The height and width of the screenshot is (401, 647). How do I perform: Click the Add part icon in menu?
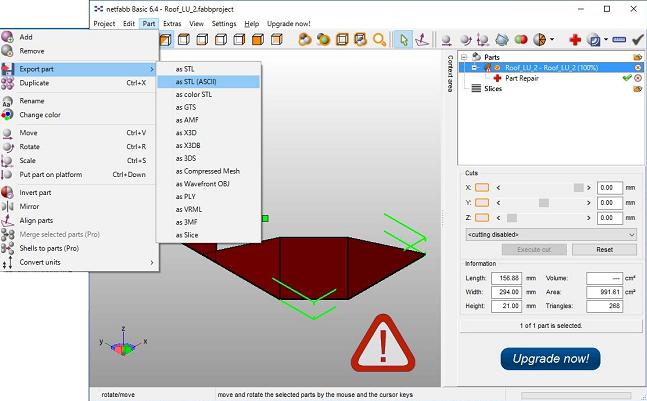tap(8, 37)
